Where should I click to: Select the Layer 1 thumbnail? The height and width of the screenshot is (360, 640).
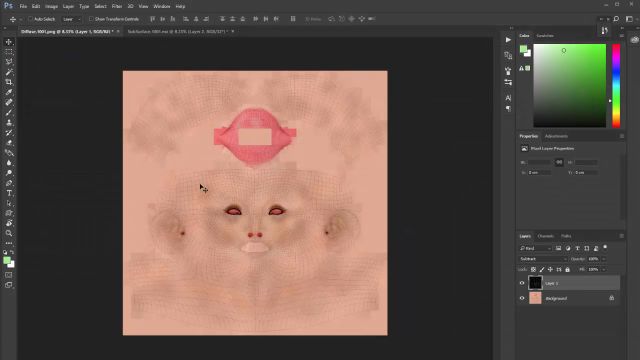point(535,282)
